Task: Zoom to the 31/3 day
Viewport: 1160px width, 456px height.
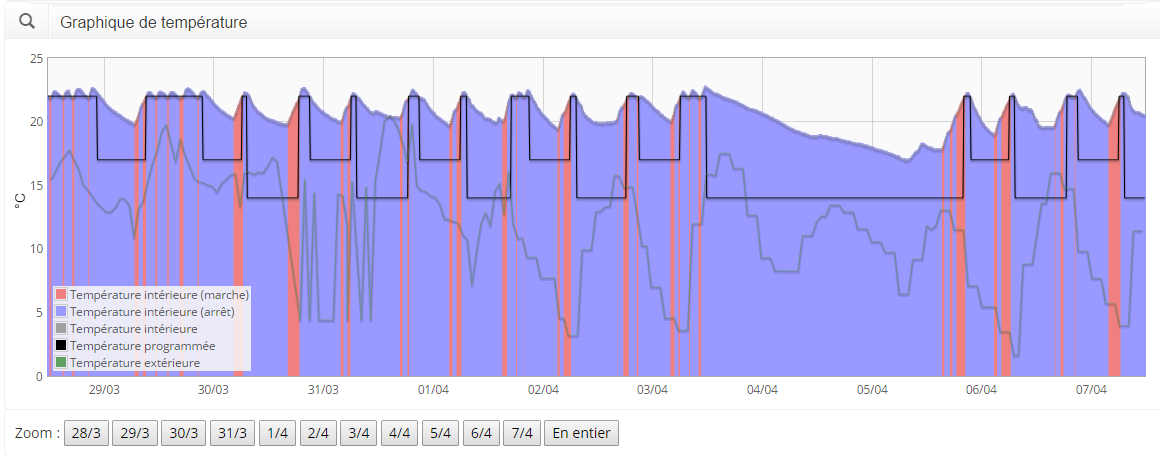Action: 232,433
